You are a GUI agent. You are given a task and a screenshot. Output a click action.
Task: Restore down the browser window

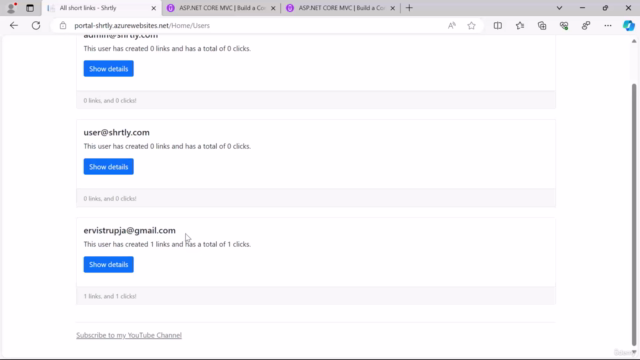point(605,8)
